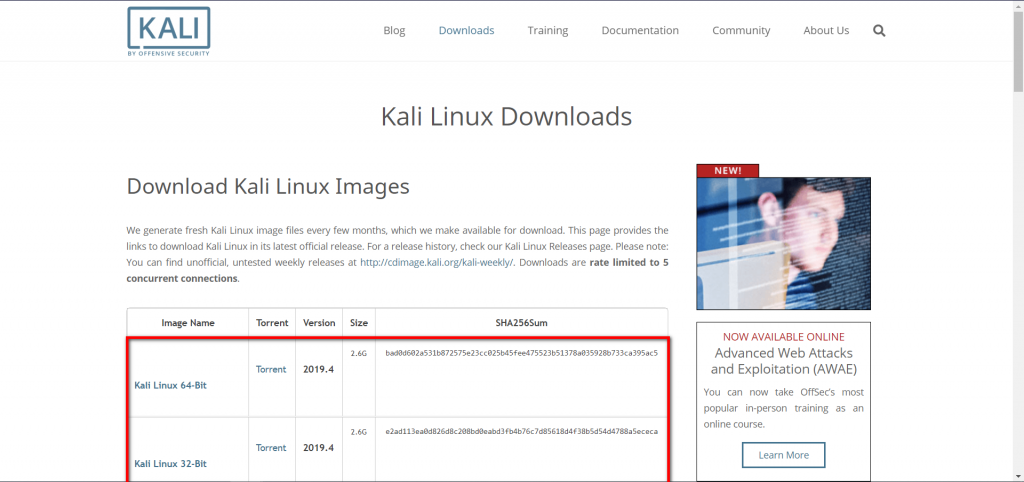The height and width of the screenshot is (482, 1024).
Task: Click the 2.6G size in 32-Bit row
Action: point(359,432)
